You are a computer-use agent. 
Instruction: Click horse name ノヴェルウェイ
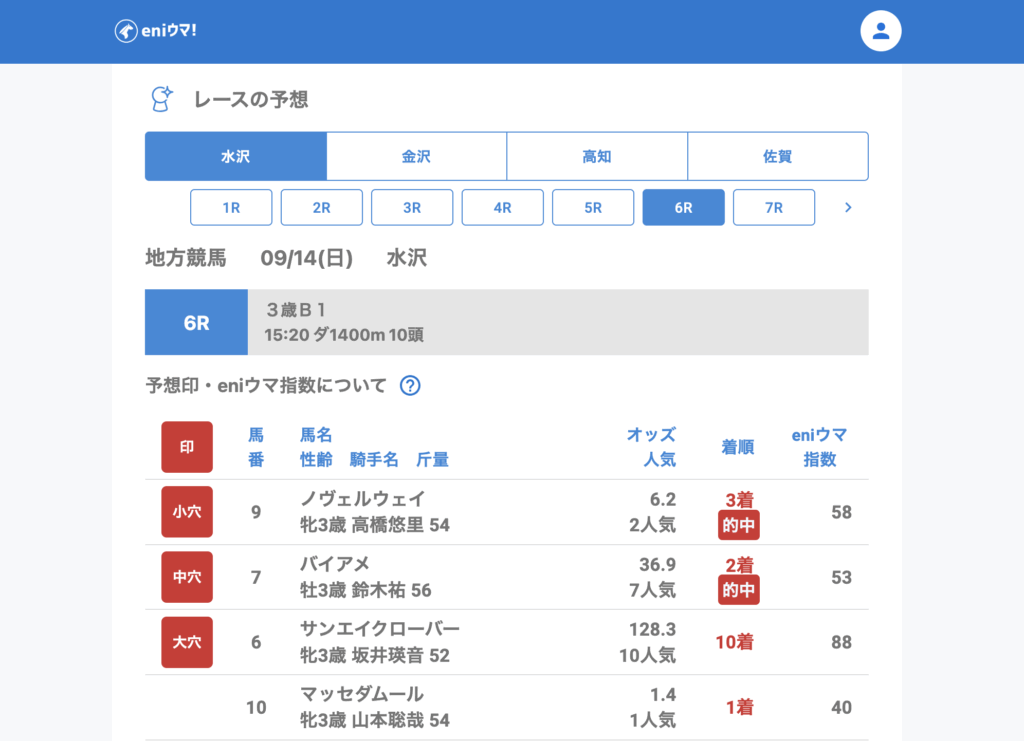click(x=362, y=499)
